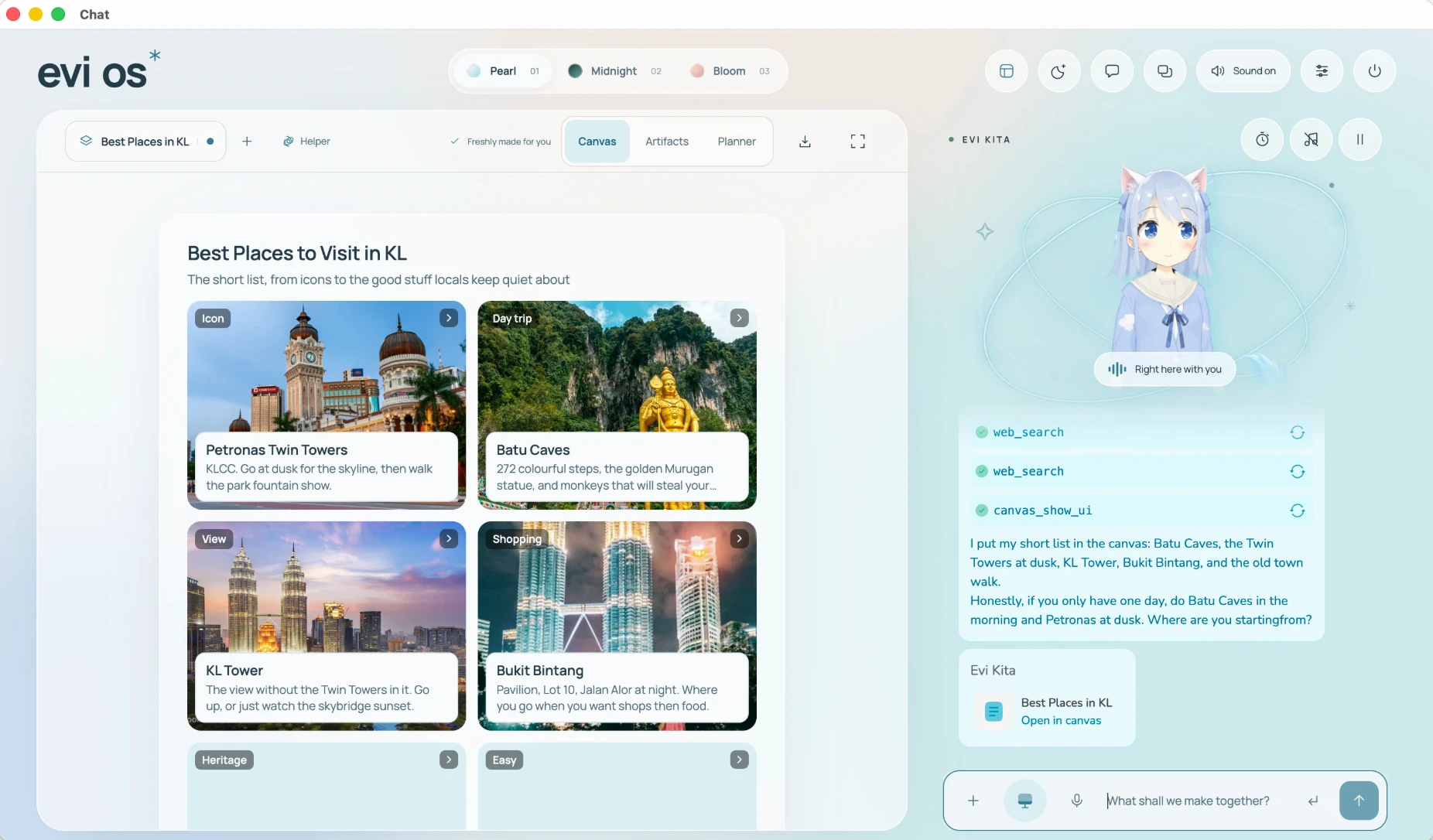Click the timer icon in Evi Kita panel
The height and width of the screenshot is (840, 1433).
[1262, 139]
